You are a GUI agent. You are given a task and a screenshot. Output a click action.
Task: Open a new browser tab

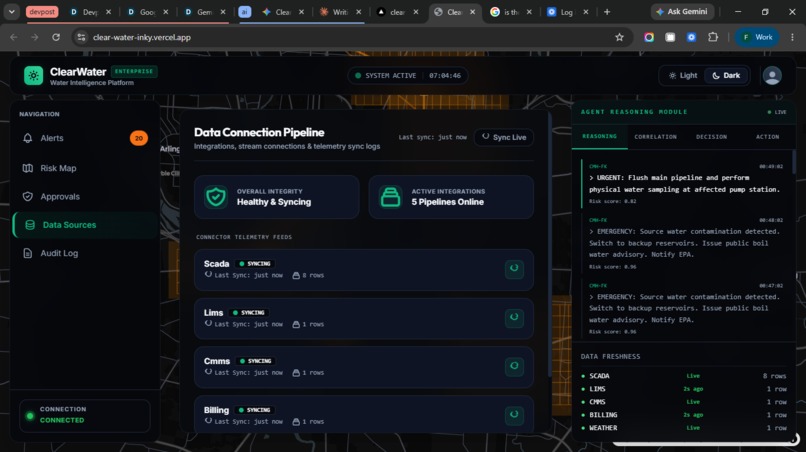pos(607,11)
